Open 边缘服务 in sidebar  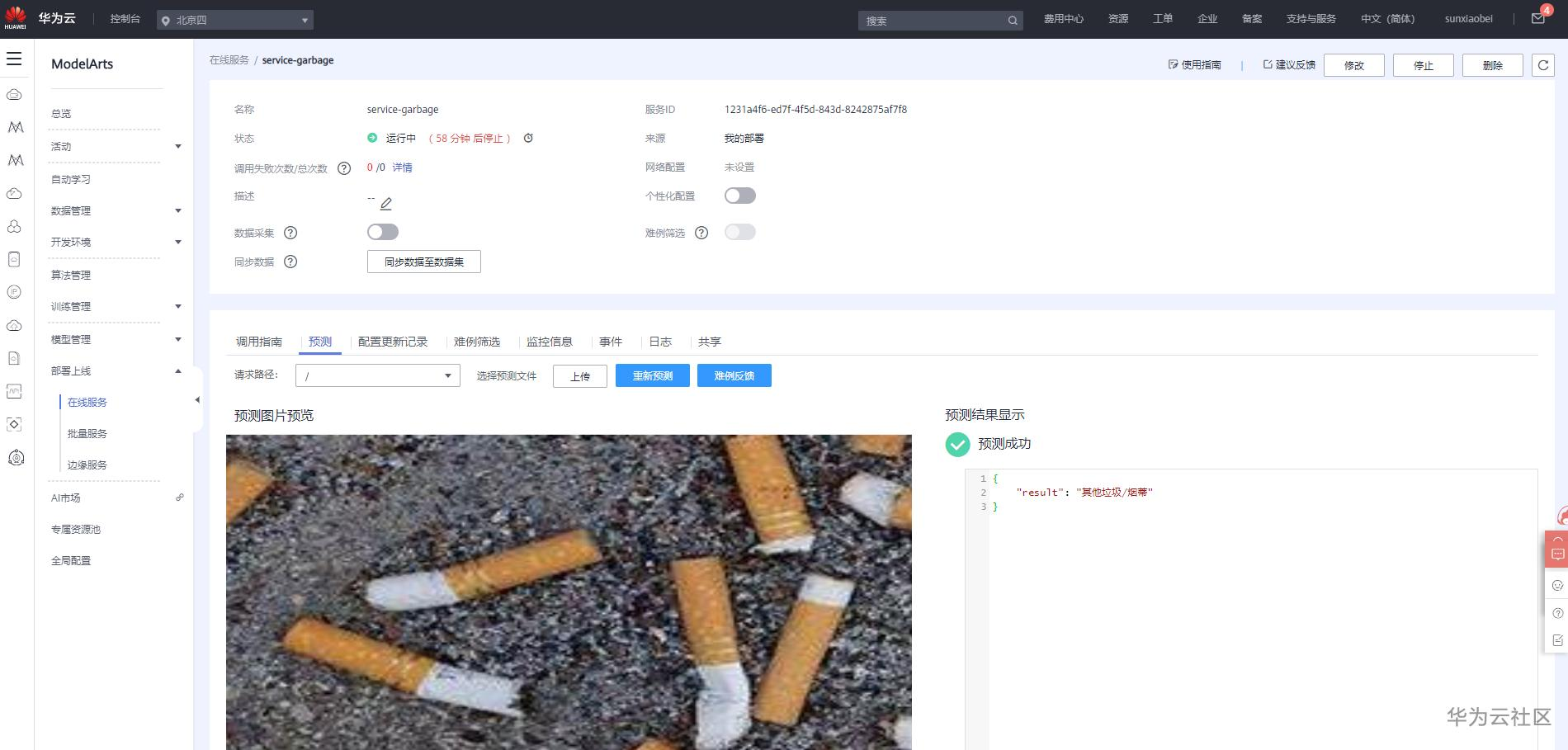coord(87,465)
